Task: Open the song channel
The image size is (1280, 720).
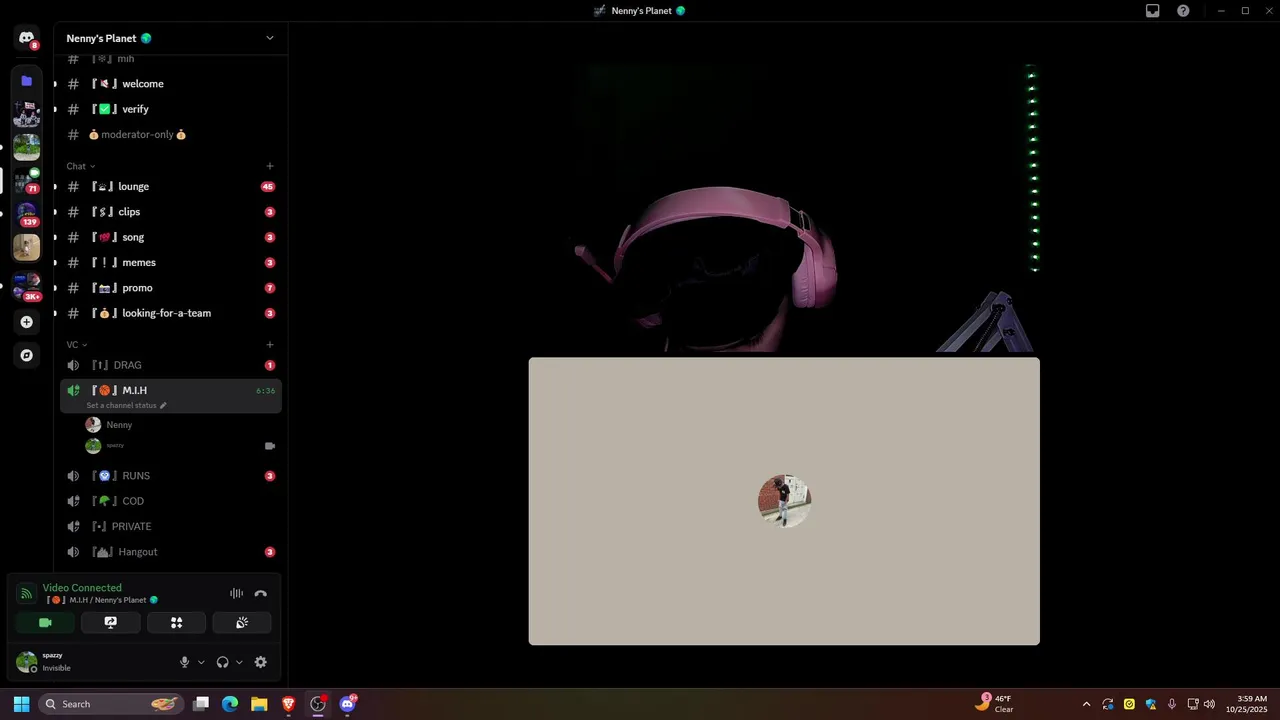Action: (x=171, y=237)
